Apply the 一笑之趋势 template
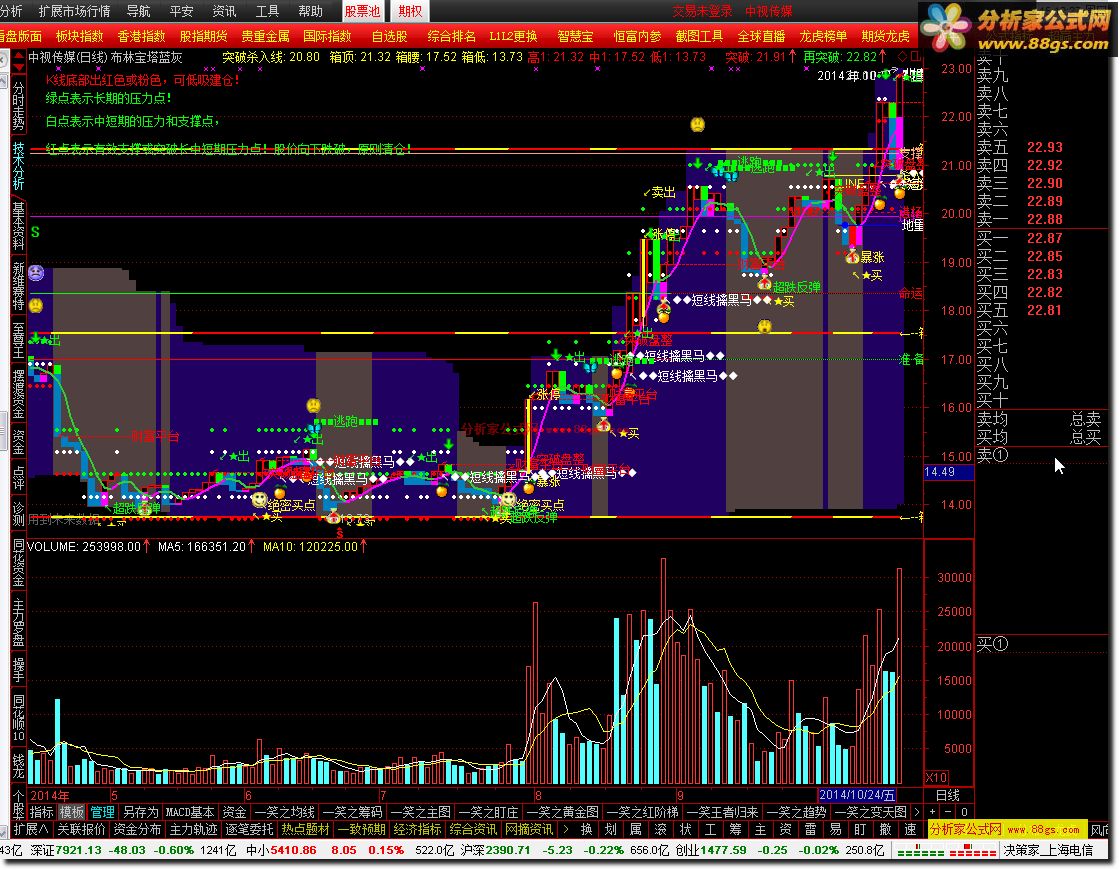 [796, 812]
